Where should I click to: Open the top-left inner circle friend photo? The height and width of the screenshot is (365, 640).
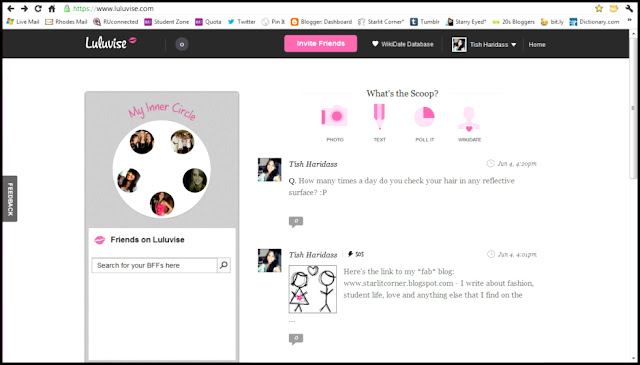[x=142, y=142]
